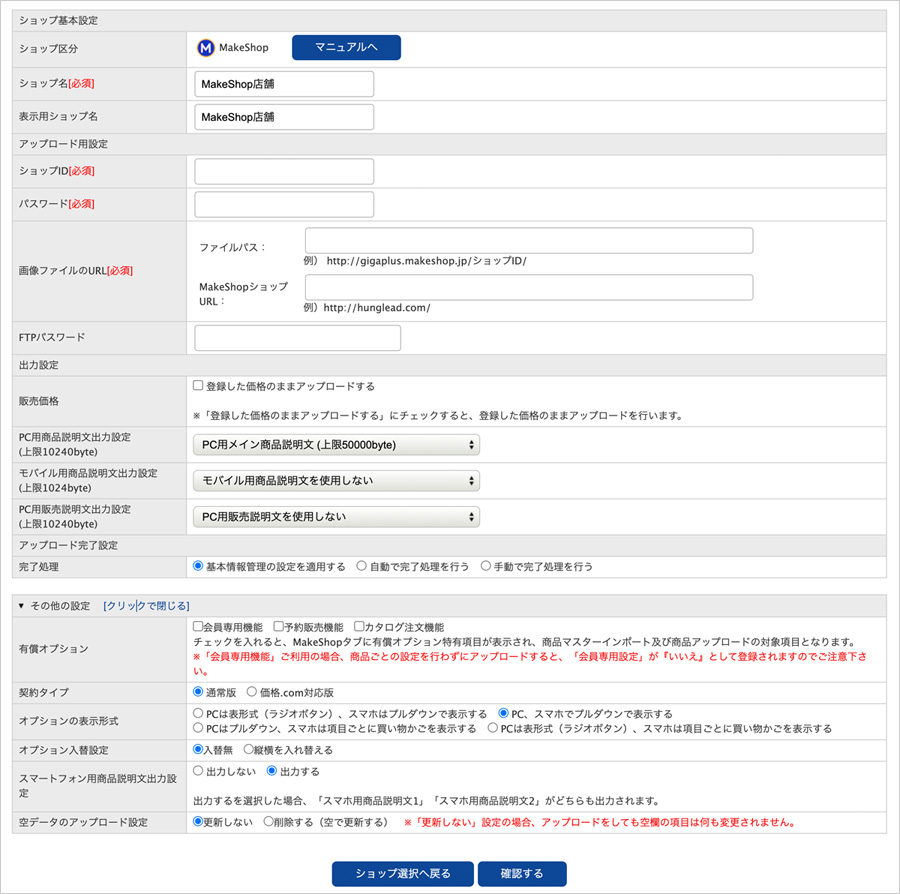Viewport: 900px width, 894px height.
Task: Select 出力する radio button
Action: pyautogui.click(x=272, y=771)
